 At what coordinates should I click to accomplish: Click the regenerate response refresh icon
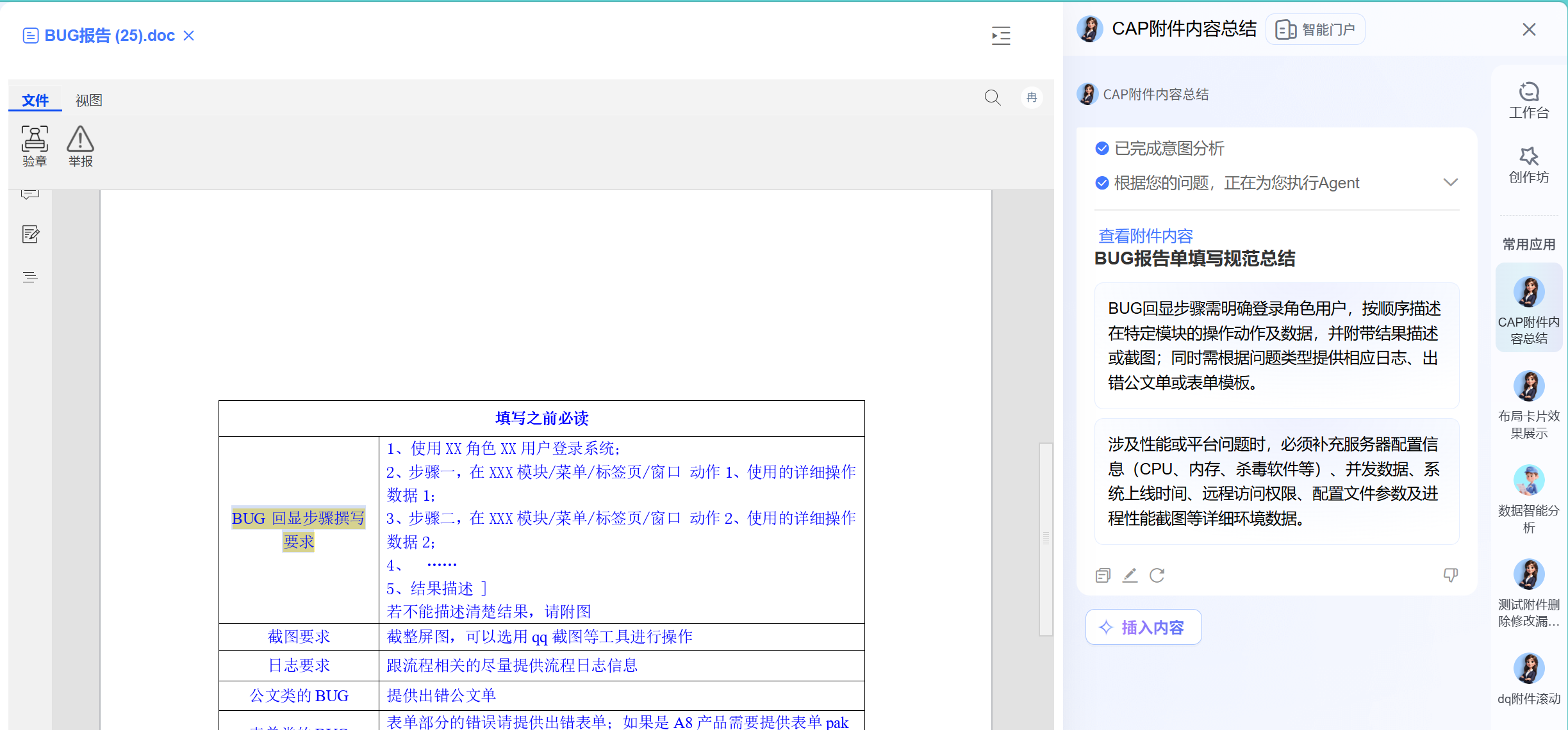click(1157, 575)
